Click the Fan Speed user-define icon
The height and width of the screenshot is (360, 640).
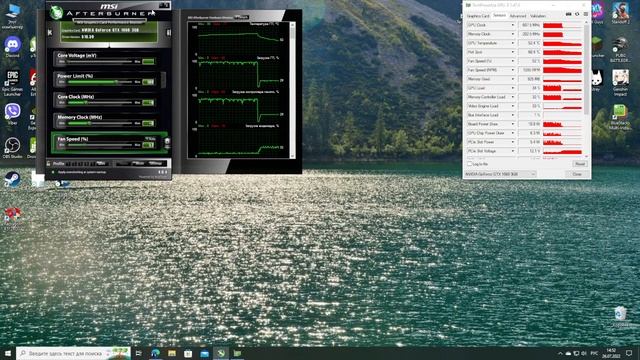167,142
